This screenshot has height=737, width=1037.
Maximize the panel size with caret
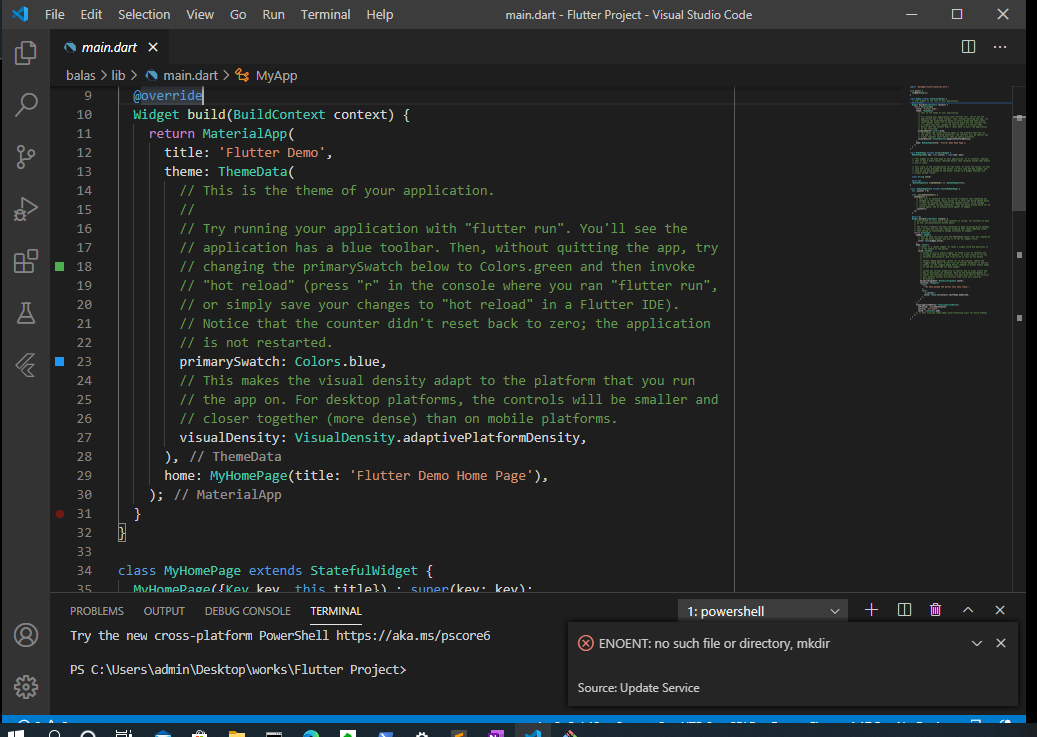[968, 610]
